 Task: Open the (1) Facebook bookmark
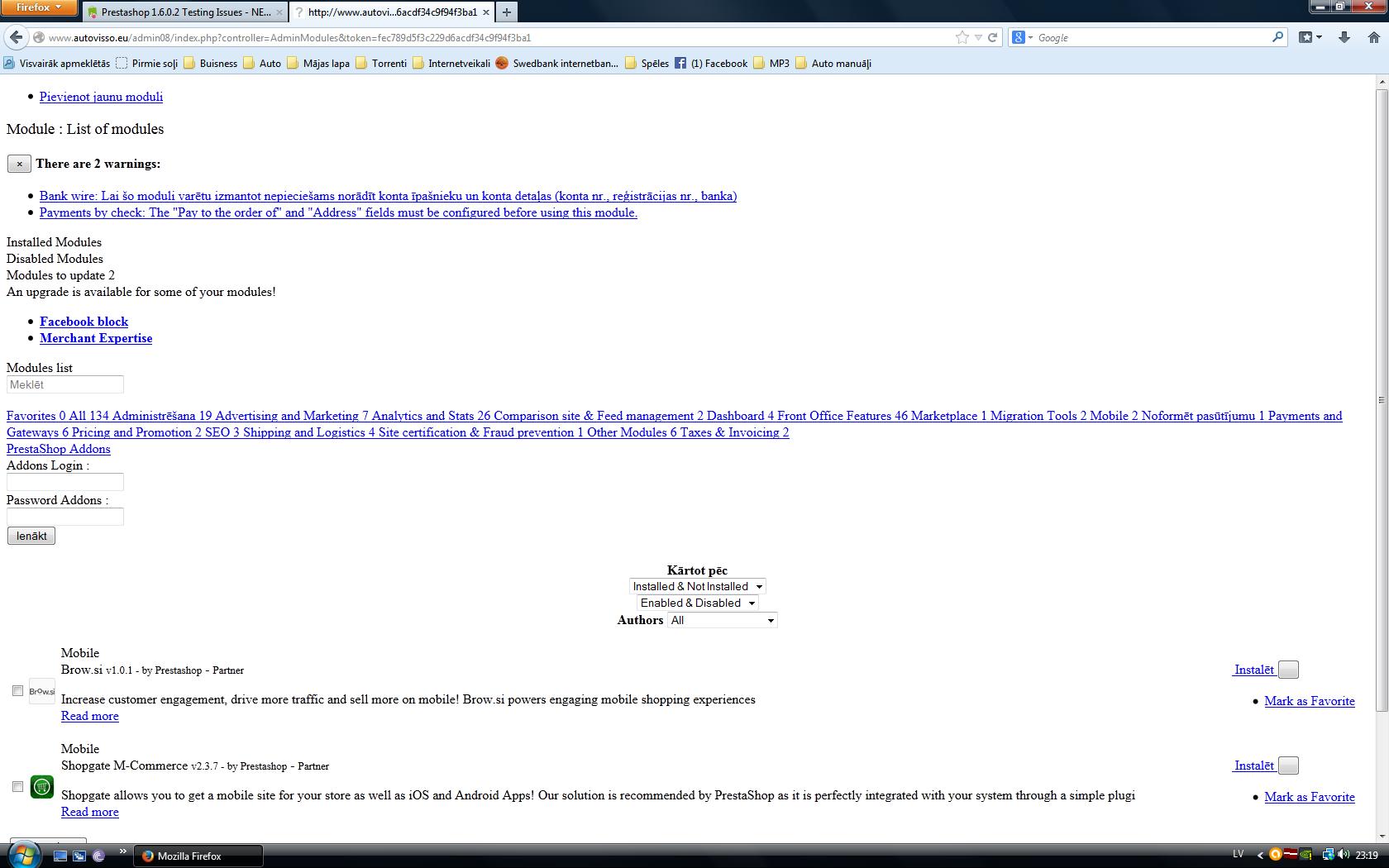coord(711,63)
